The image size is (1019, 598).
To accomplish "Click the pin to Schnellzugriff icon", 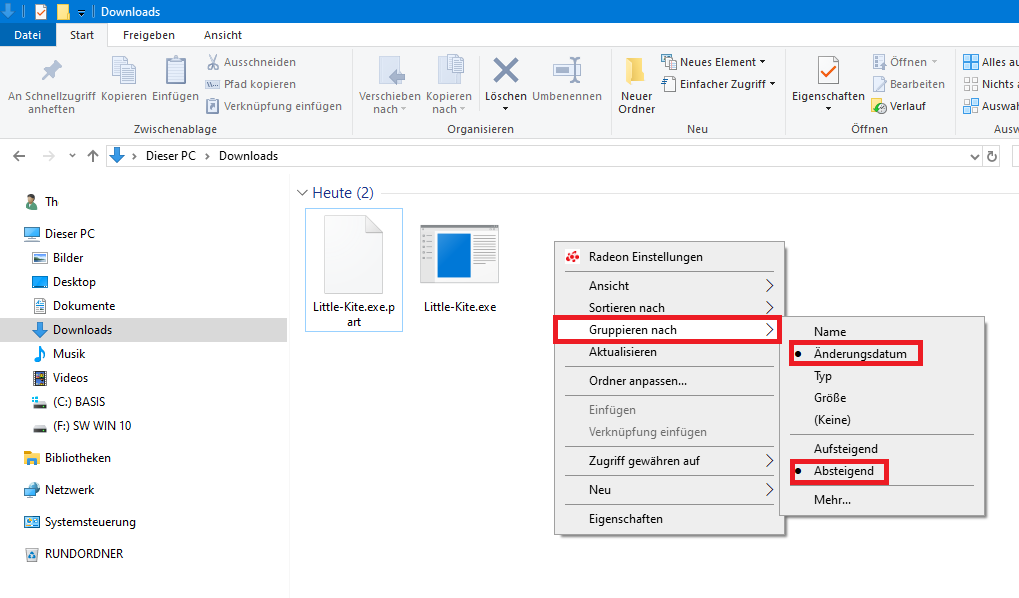I will pyautogui.click(x=51, y=71).
